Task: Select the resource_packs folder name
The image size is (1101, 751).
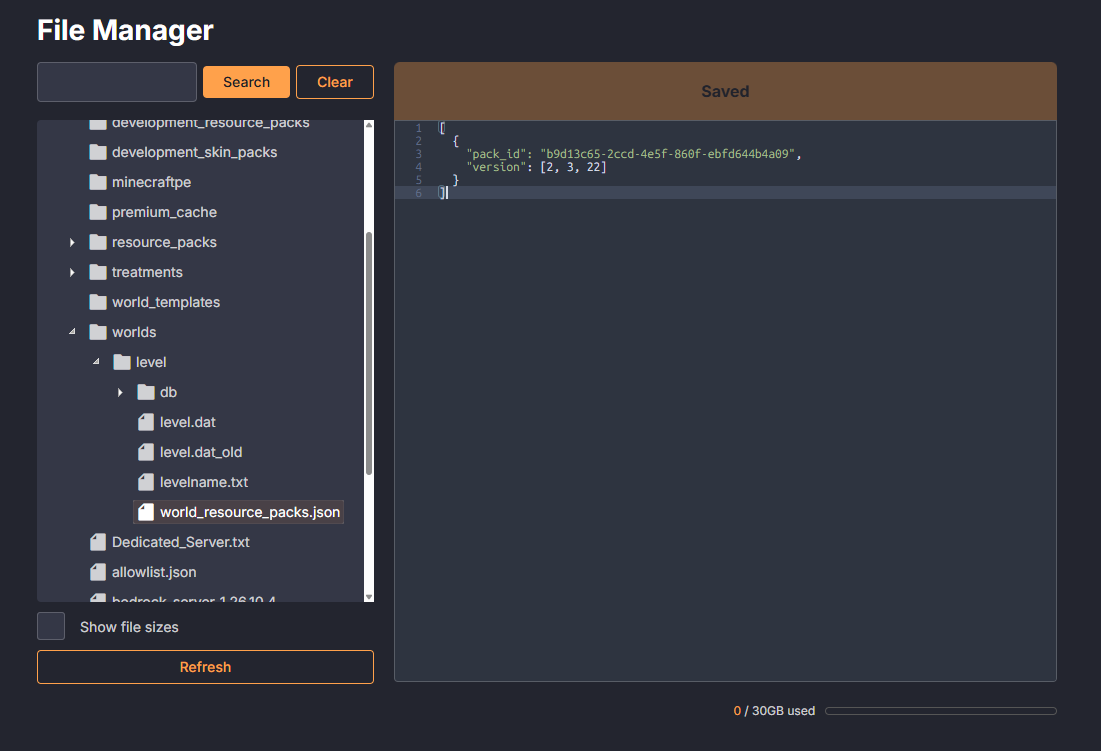Action: (164, 242)
